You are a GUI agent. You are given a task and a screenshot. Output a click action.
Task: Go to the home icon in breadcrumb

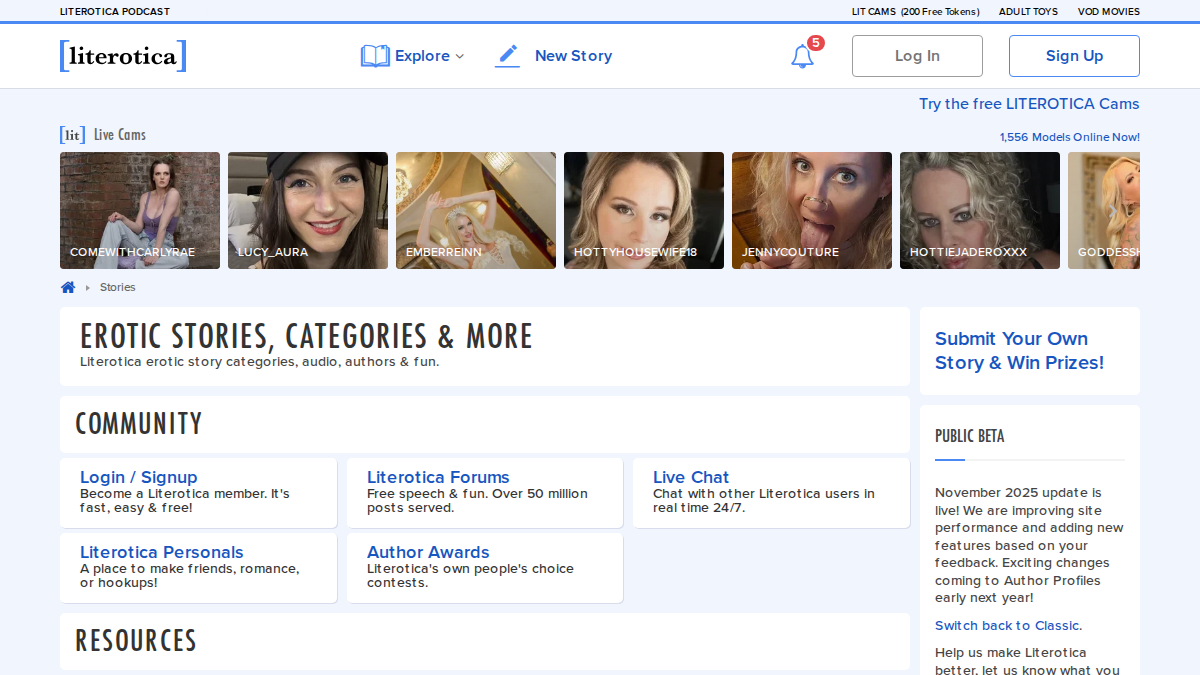click(x=68, y=287)
